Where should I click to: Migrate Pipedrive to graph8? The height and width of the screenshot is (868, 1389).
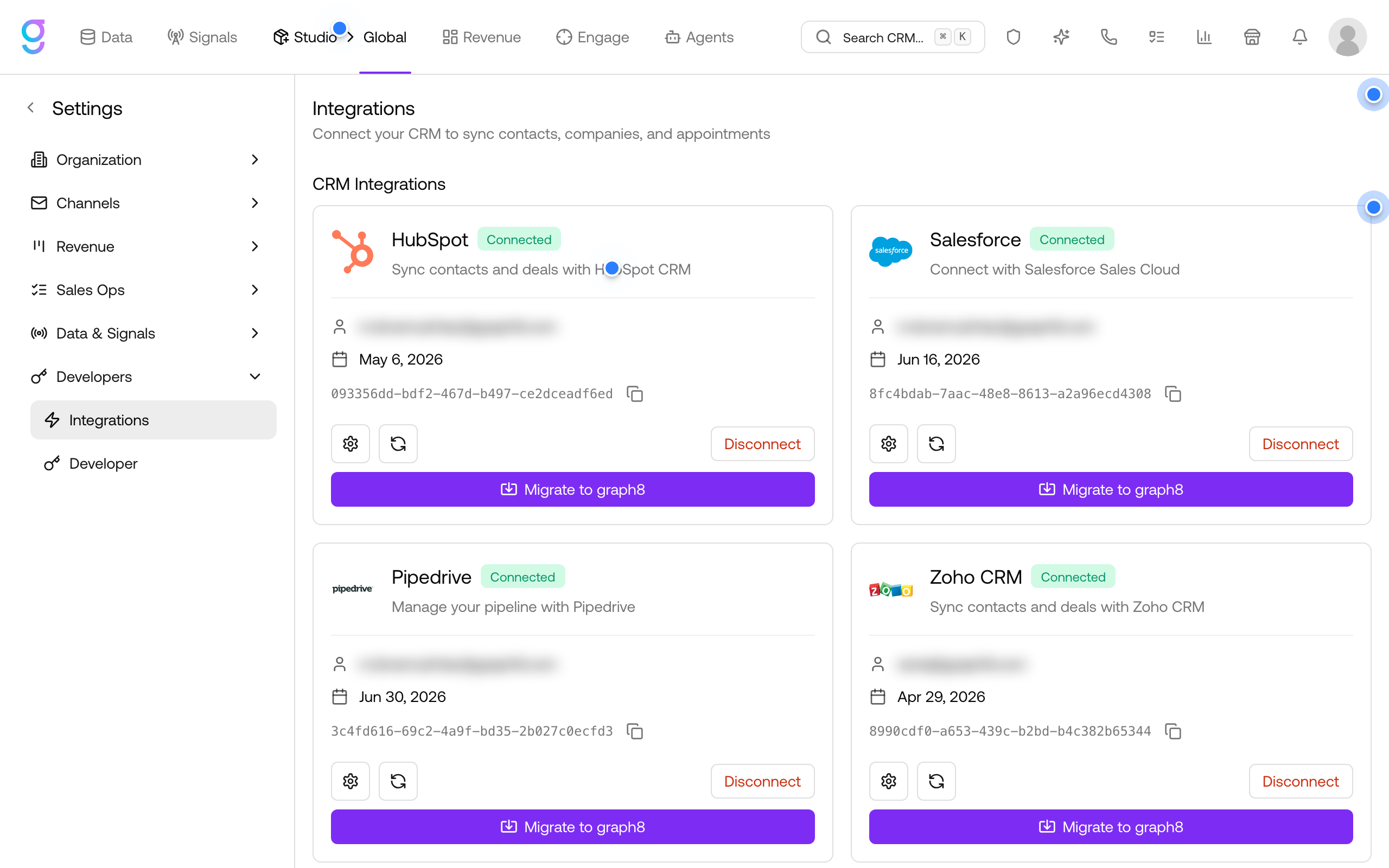573,827
